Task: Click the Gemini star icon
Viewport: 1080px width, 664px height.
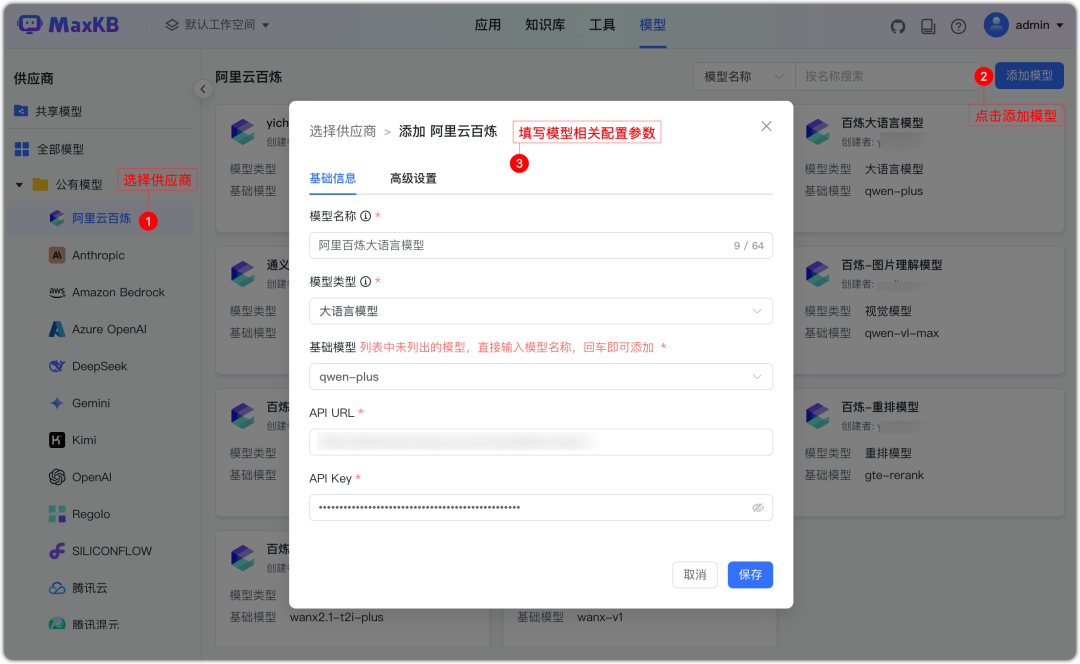Action: pyautogui.click(x=57, y=403)
